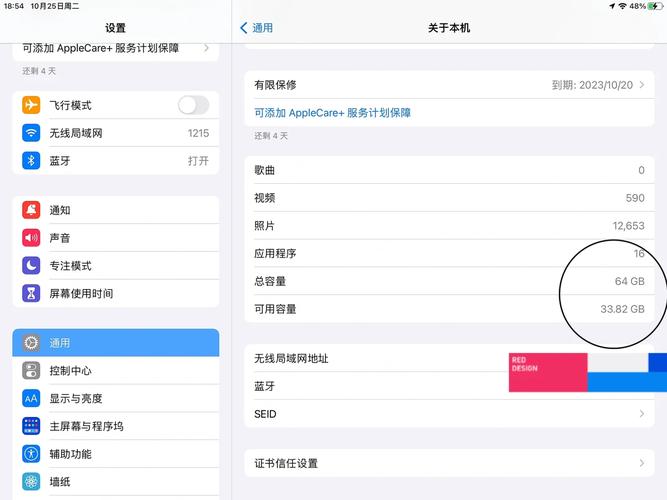This screenshot has width=667, height=500.
Task: Tap the 蓝牙 address row in About
Action: [x=449, y=386]
